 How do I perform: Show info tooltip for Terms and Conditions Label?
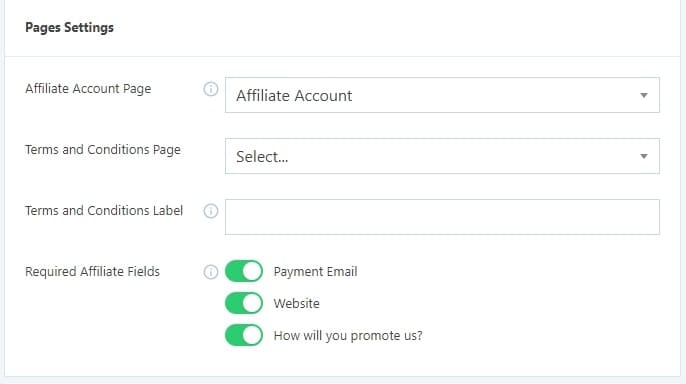[210, 211]
